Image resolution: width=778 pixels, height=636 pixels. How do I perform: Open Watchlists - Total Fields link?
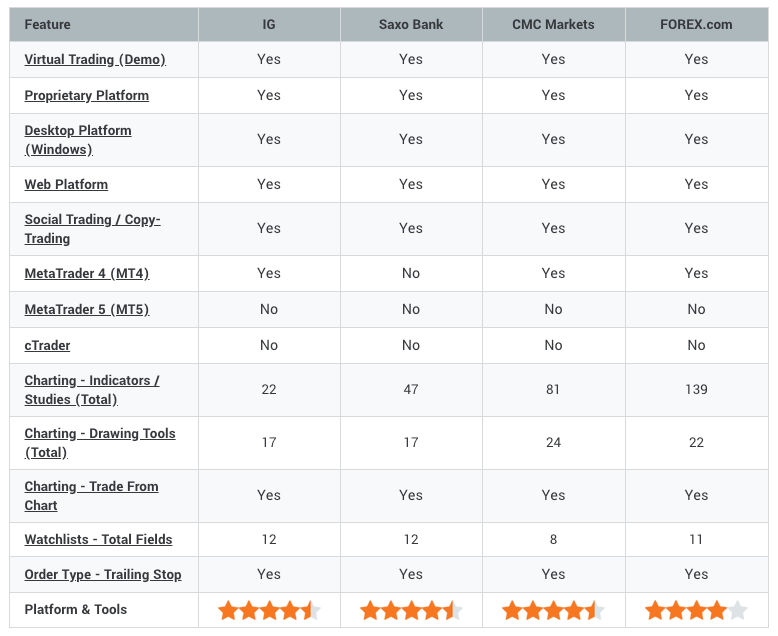coord(98,539)
